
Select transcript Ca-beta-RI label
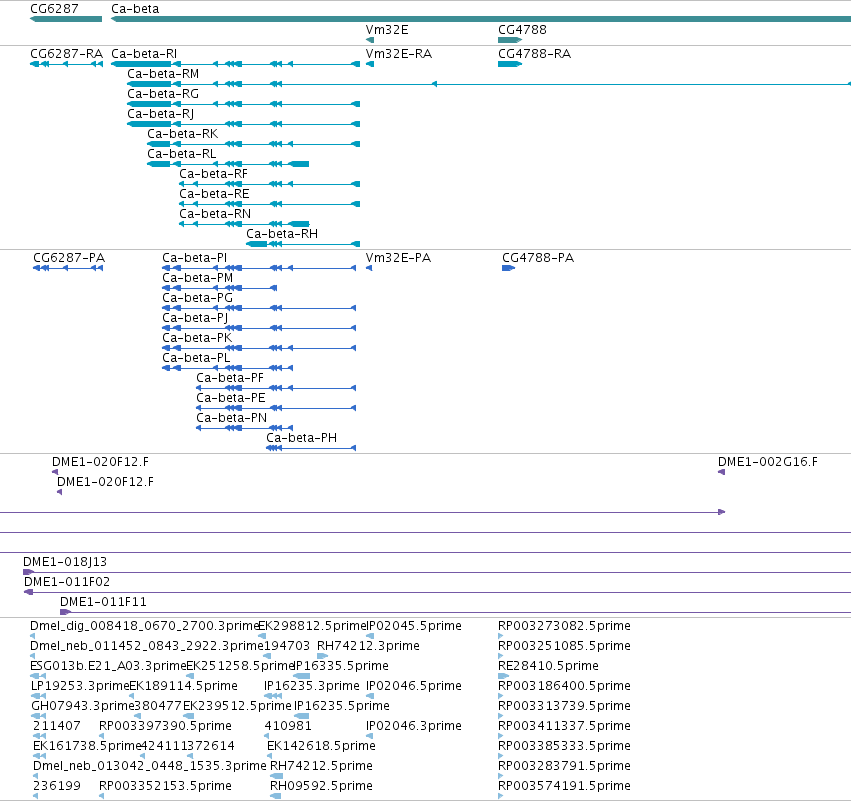click(144, 53)
